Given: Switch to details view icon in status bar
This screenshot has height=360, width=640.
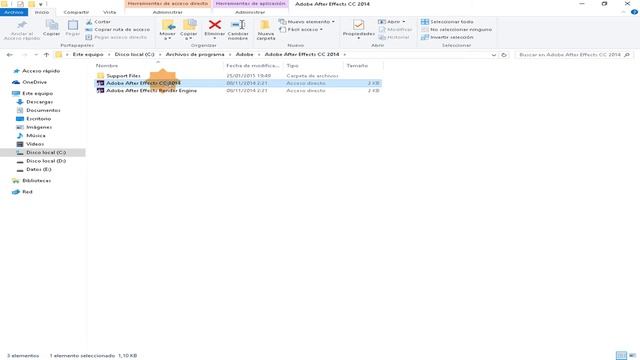Looking at the screenshot, I should tap(621, 356).
